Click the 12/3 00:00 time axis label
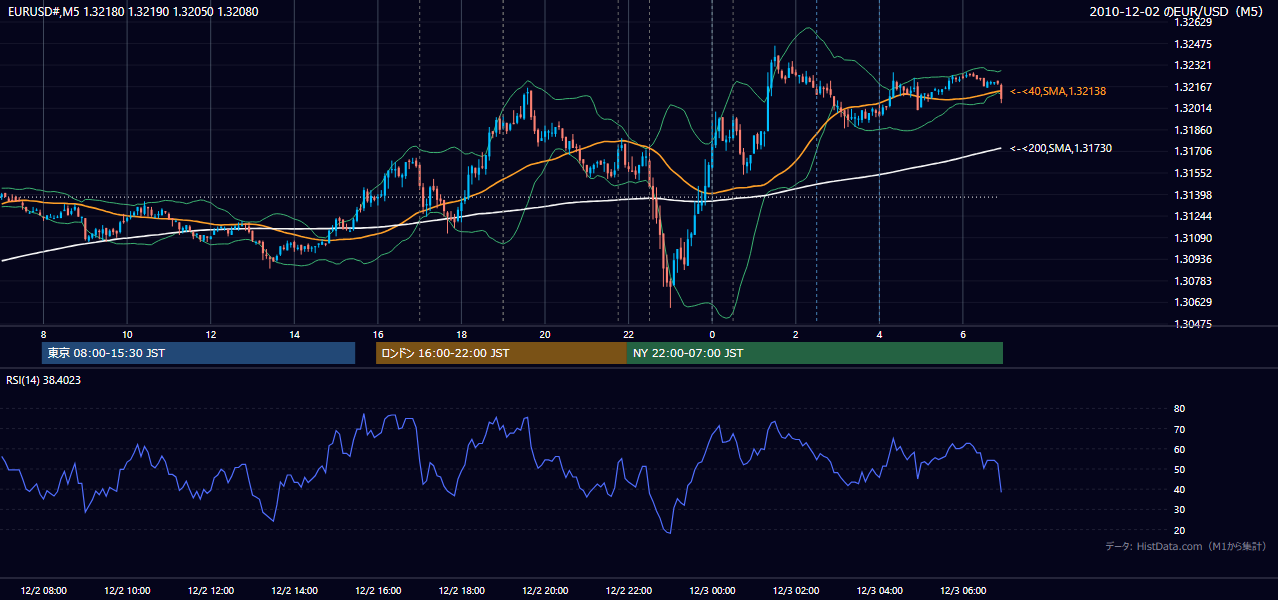This screenshot has width=1278, height=600. tap(712, 590)
